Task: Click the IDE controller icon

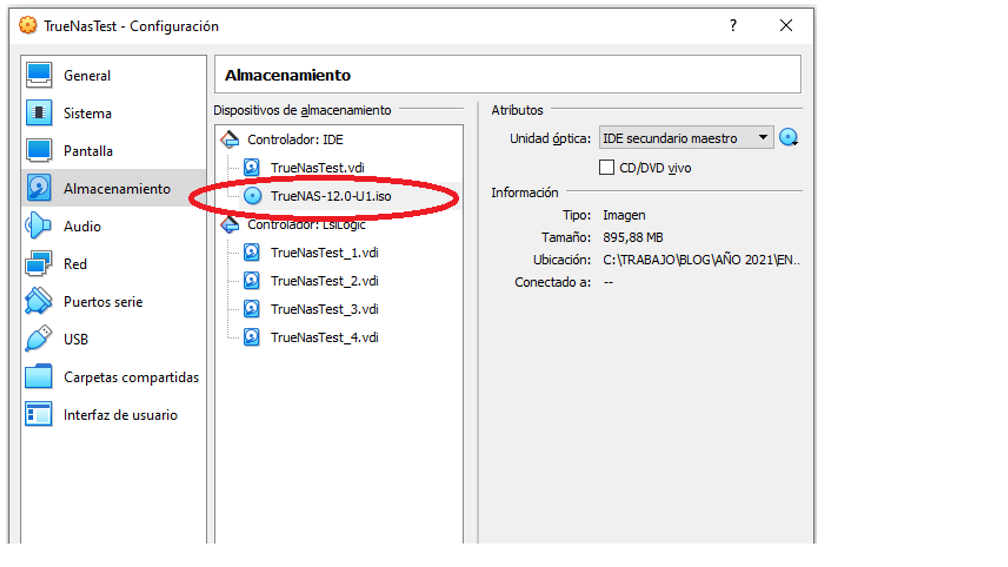Action: [x=230, y=140]
